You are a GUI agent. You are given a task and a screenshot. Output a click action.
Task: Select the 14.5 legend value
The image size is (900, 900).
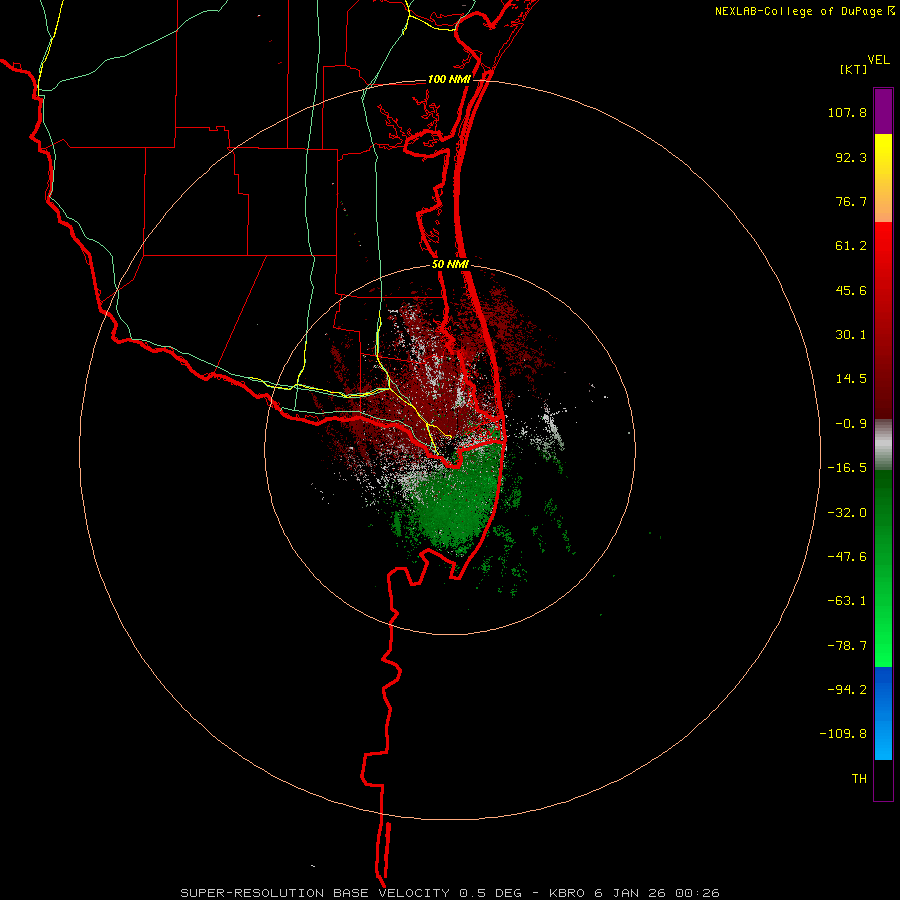tap(851, 379)
